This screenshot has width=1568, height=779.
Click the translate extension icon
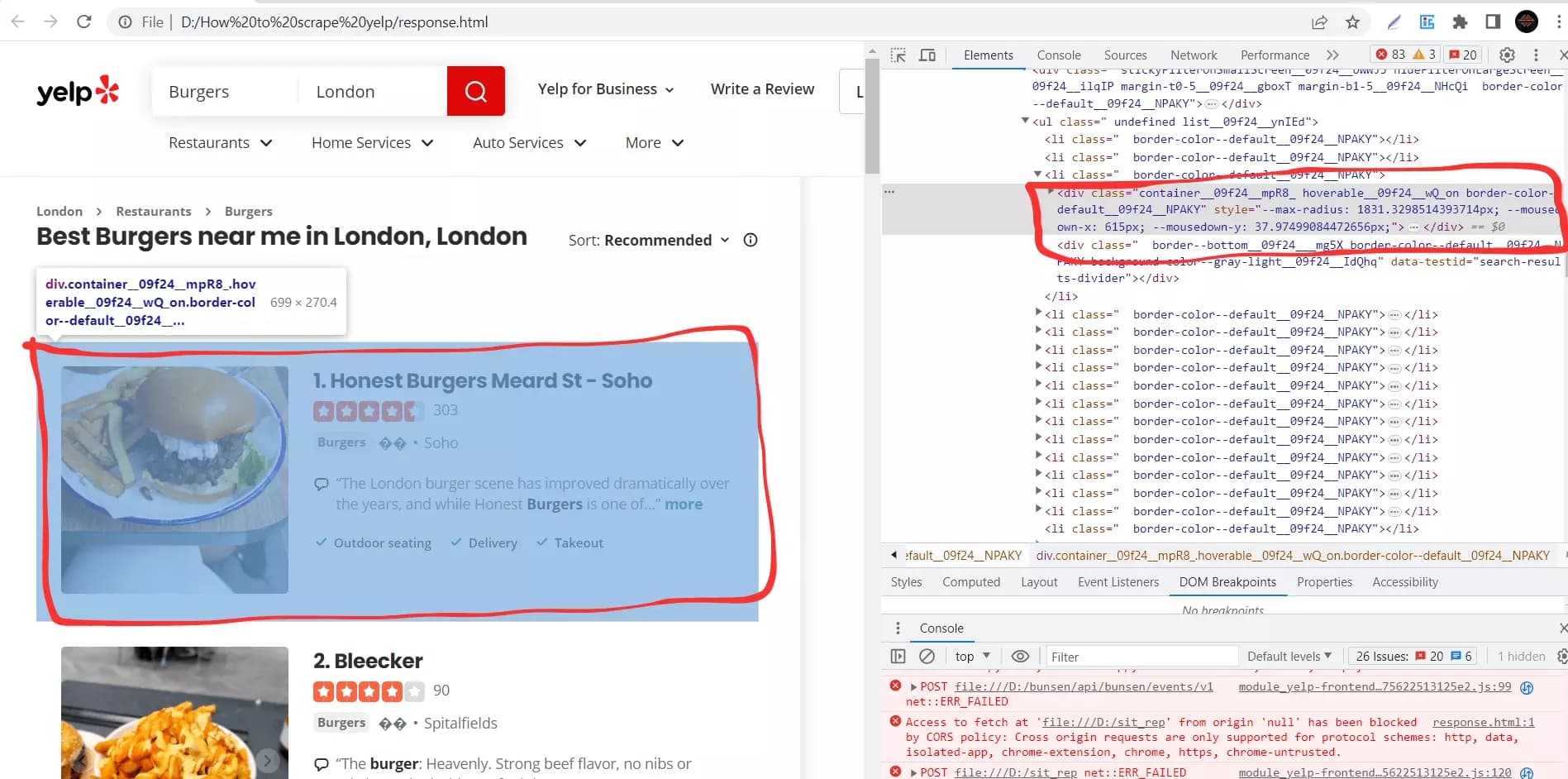pyautogui.click(x=1427, y=22)
